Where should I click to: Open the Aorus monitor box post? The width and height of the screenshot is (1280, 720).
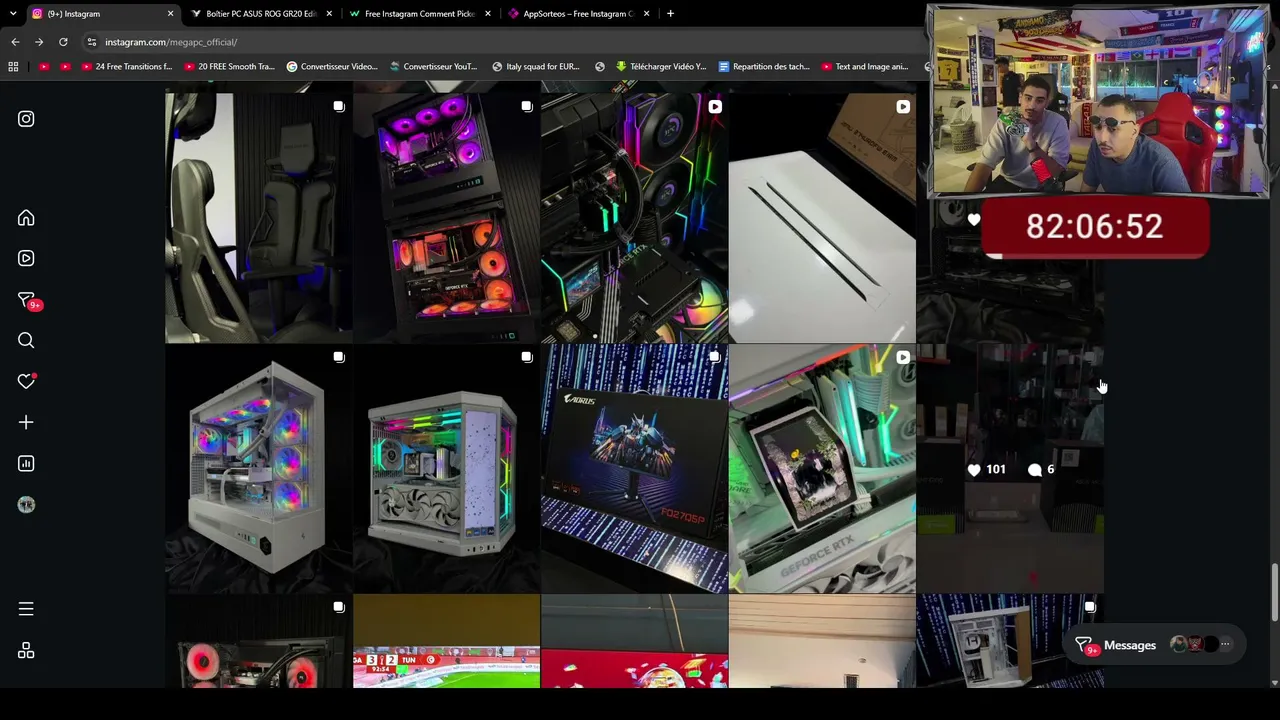pos(634,469)
